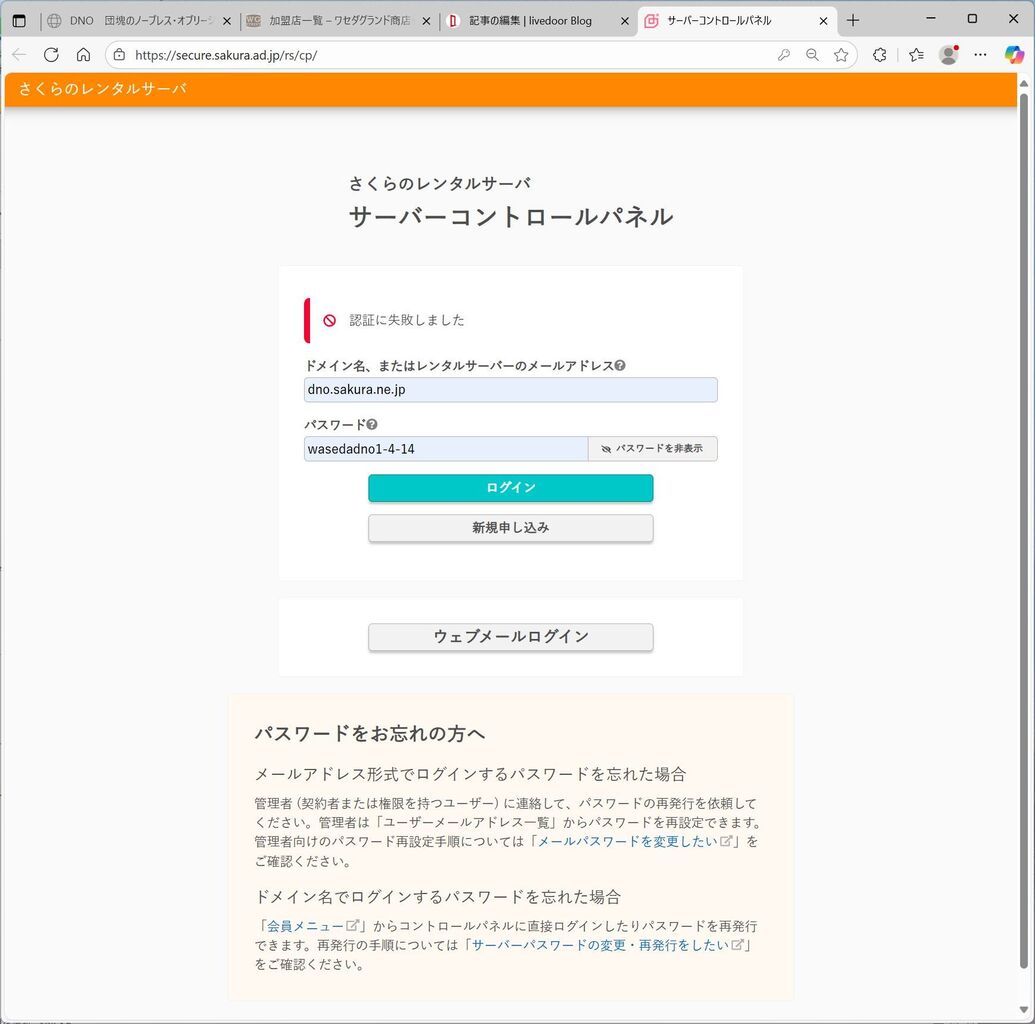This screenshot has height=1024, width=1035.
Task: Close the 加盟店一覧 tab
Action: point(426,21)
